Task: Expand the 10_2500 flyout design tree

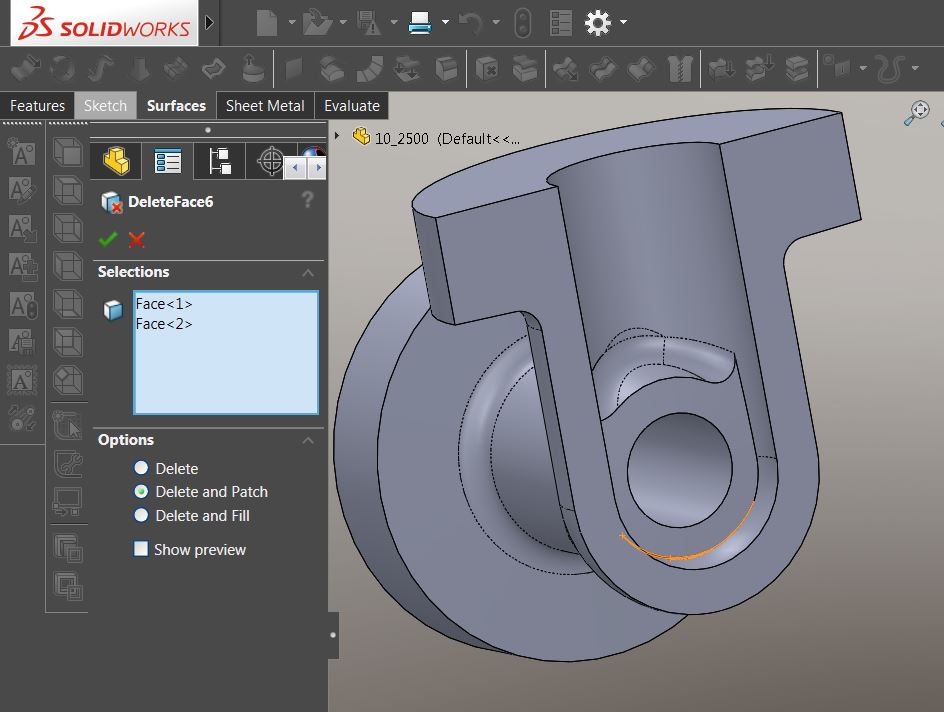Action: (337, 136)
